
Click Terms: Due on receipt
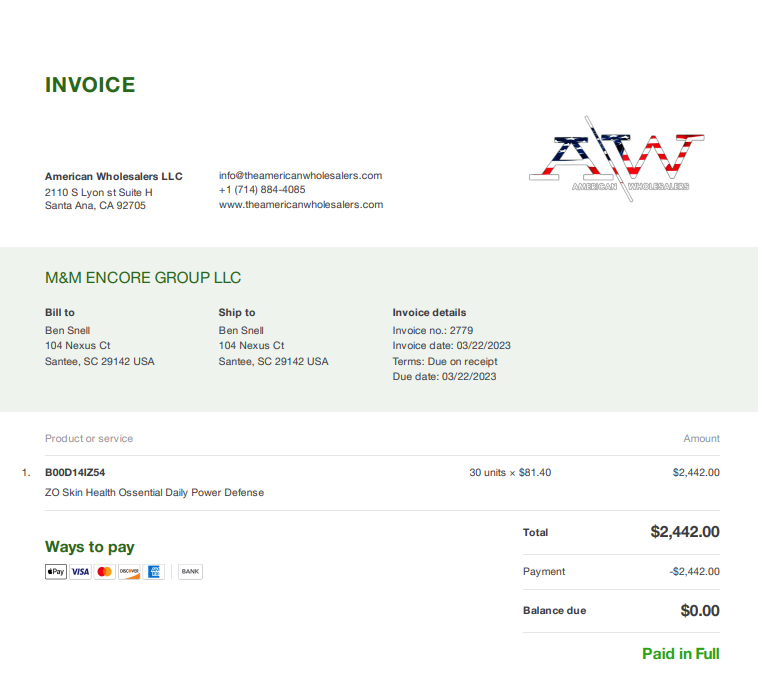click(x=445, y=361)
